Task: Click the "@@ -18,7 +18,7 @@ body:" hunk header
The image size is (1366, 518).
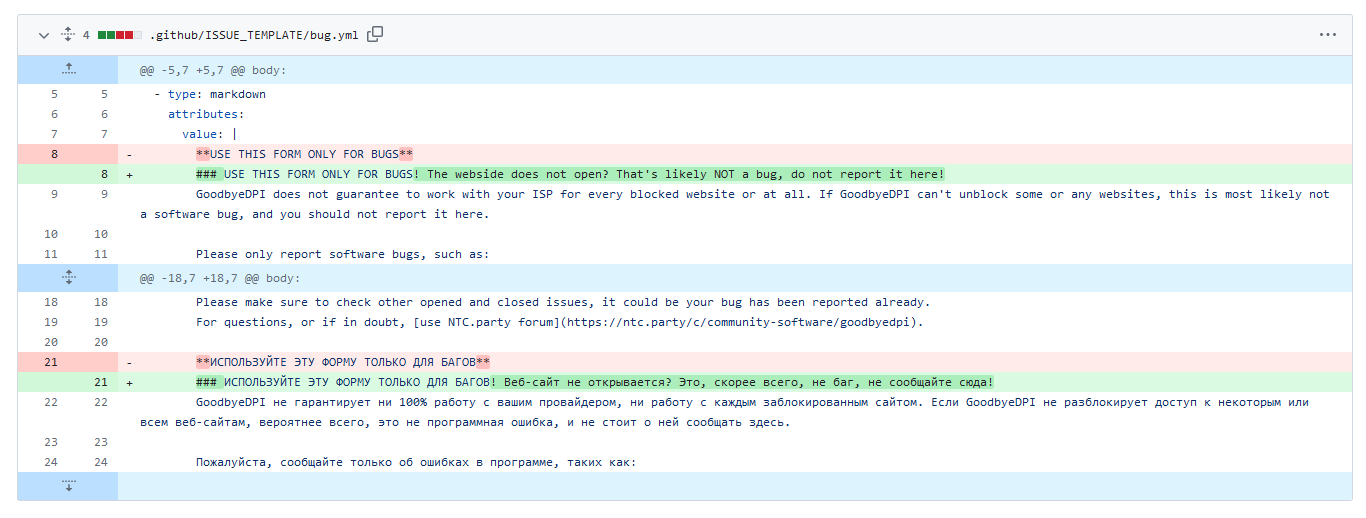Action: pyautogui.click(x=219, y=278)
